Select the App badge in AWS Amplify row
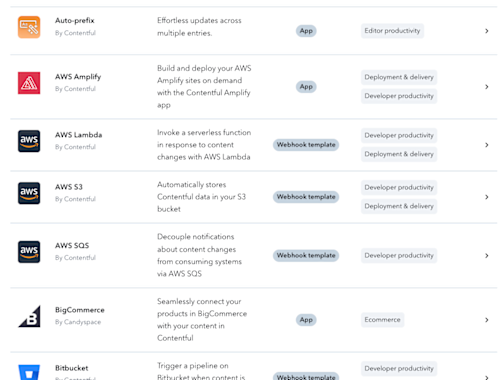This screenshot has height=380, width=500. [306, 87]
